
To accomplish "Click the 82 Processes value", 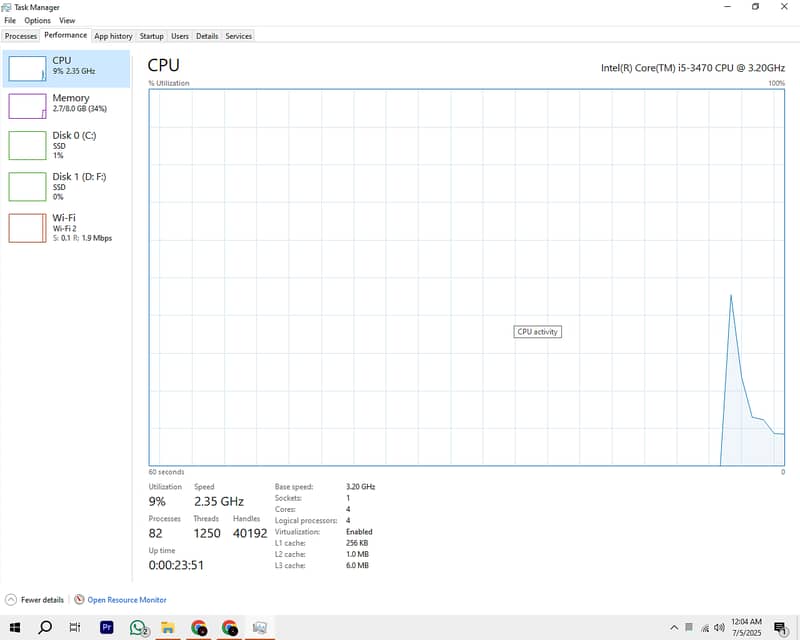I will (156, 533).
